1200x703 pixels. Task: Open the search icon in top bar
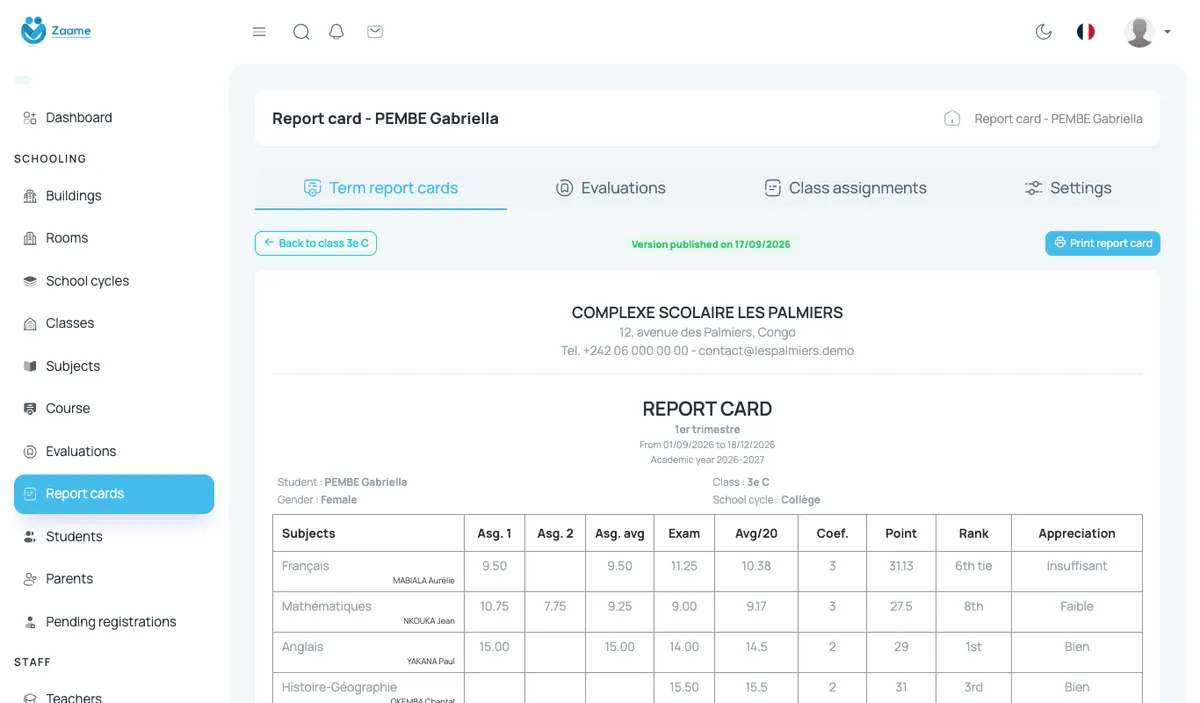(x=301, y=32)
